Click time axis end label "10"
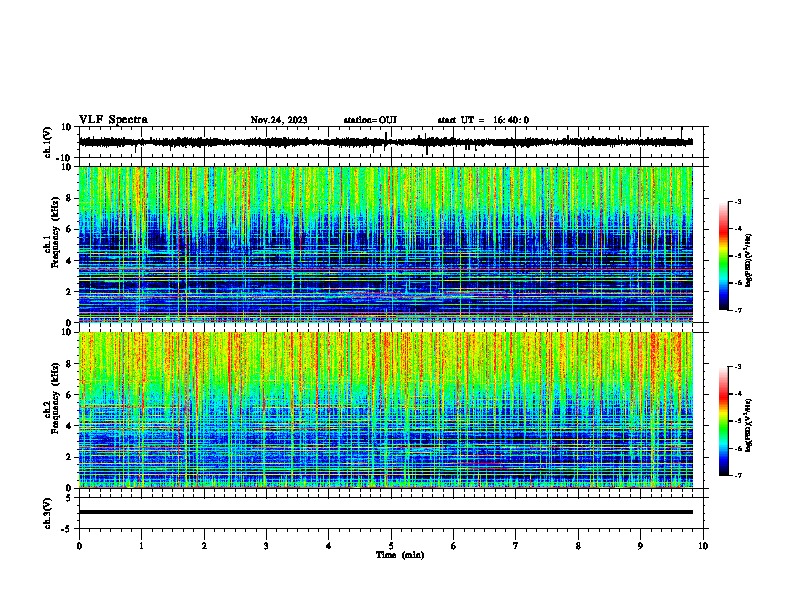Image resolution: width=792 pixels, height=612 pixels. [x=703, y=546]
